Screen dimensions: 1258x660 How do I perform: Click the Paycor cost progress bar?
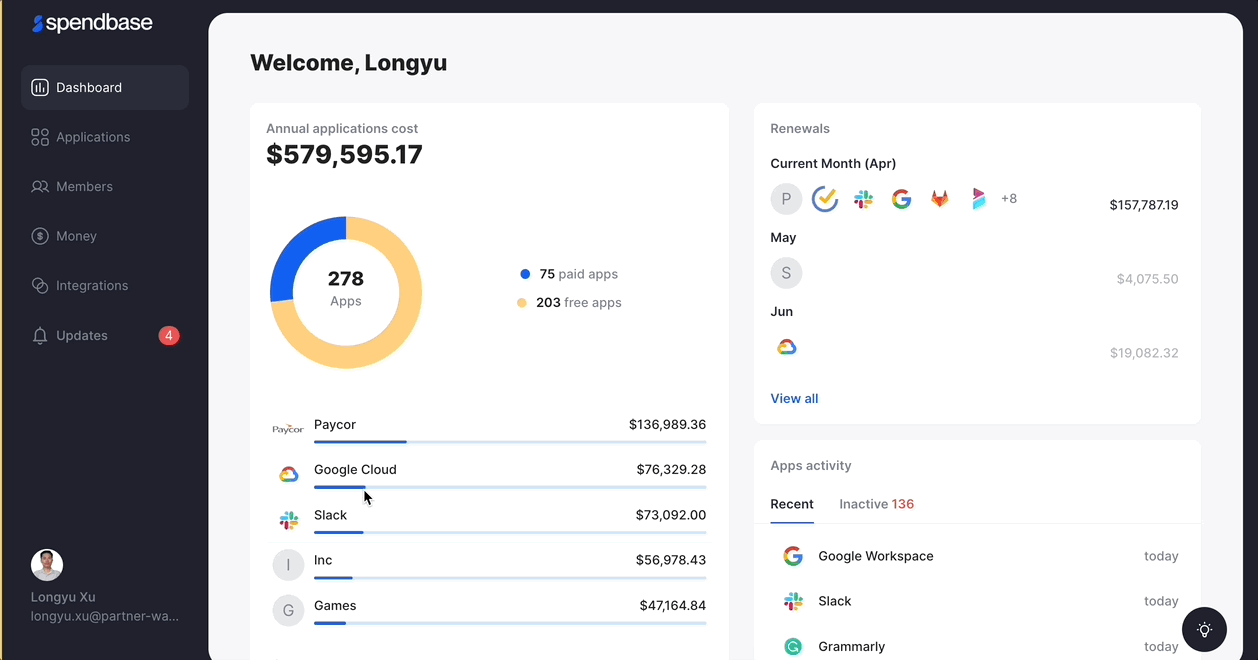click(x=509, y=441)
